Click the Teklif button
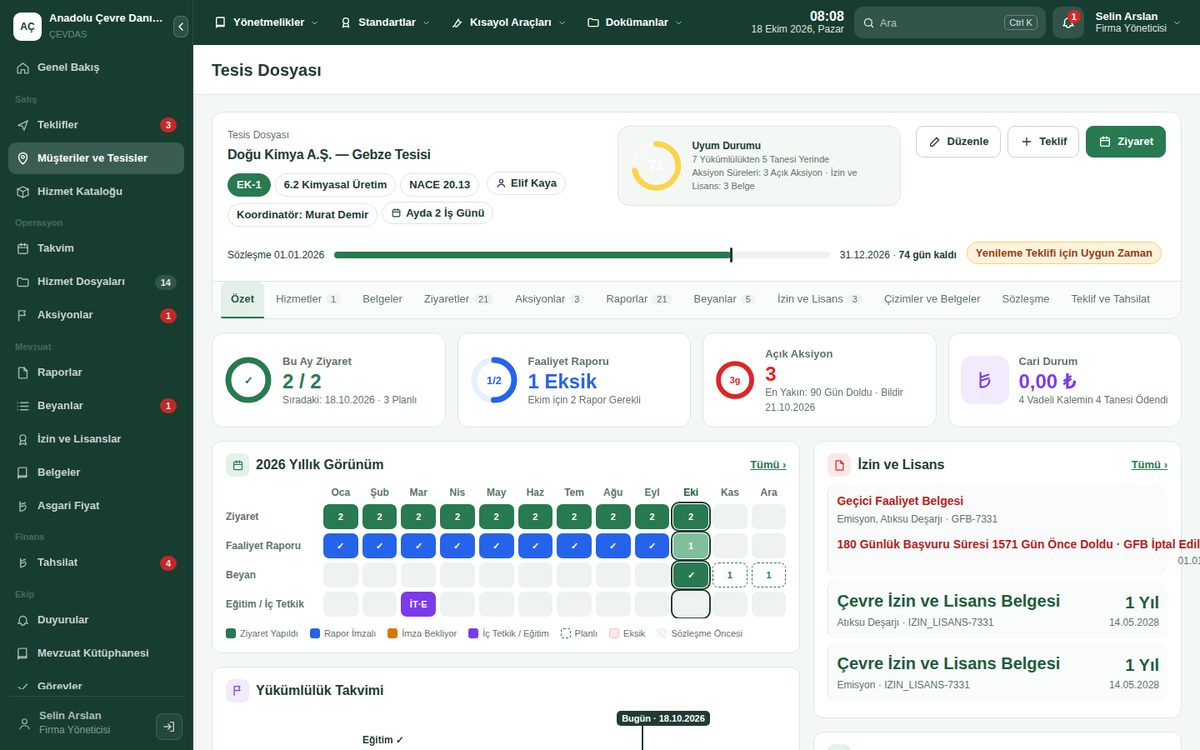The image size is (1200, 750). point(1043,142)
